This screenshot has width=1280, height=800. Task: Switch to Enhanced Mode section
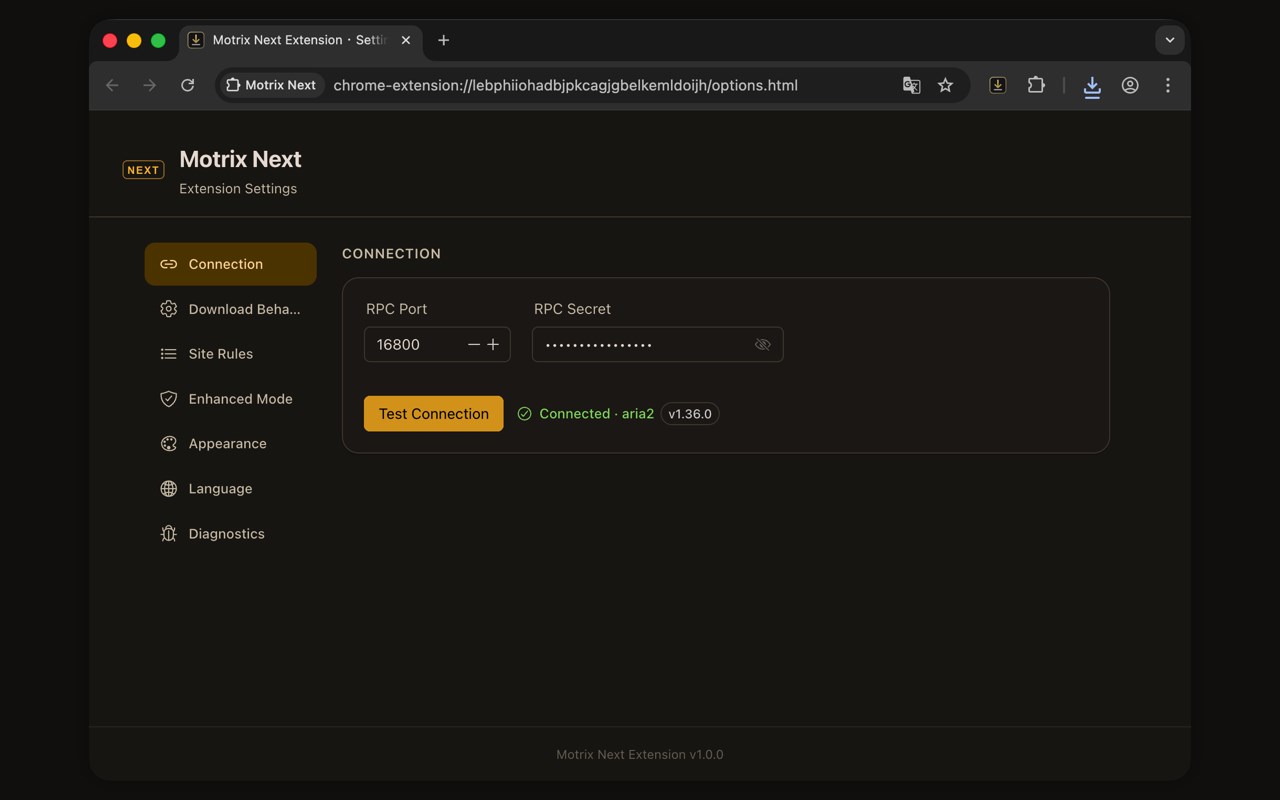[230, 399]
